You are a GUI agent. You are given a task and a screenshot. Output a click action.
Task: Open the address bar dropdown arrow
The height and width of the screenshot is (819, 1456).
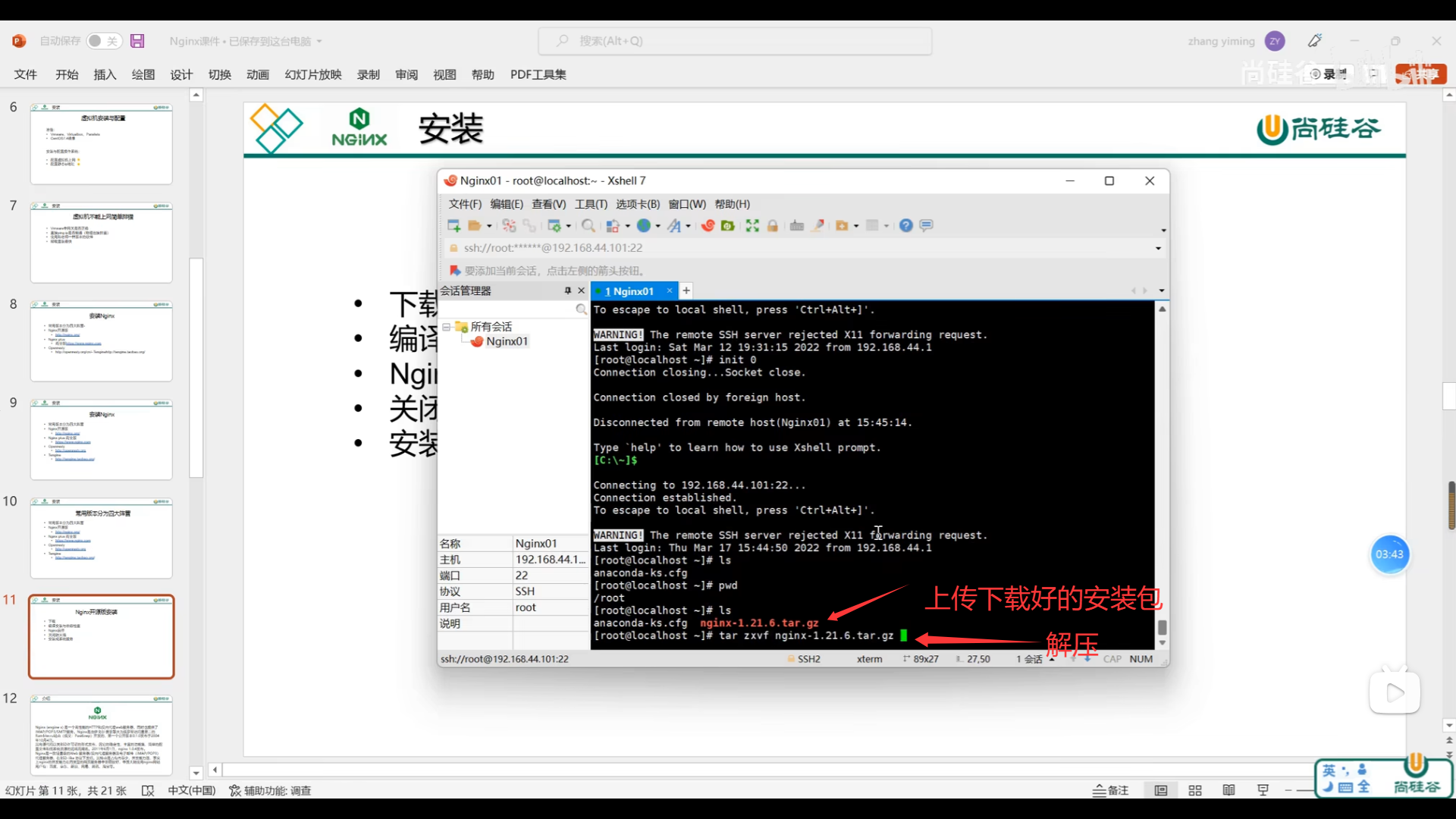click(1158, 248)
